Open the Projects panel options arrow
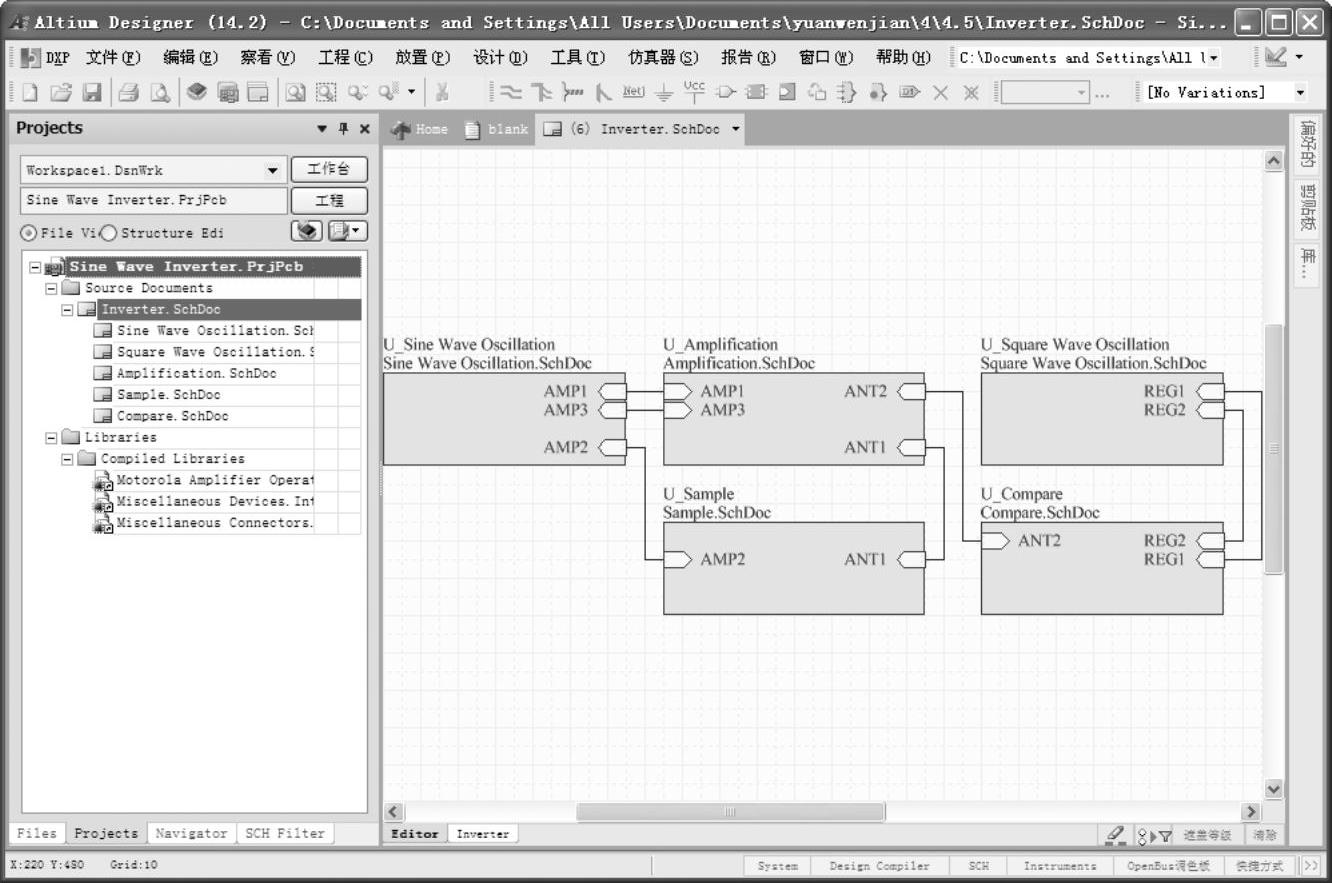Viewport: 1332px width, 883px height. [x=322, y=128]
